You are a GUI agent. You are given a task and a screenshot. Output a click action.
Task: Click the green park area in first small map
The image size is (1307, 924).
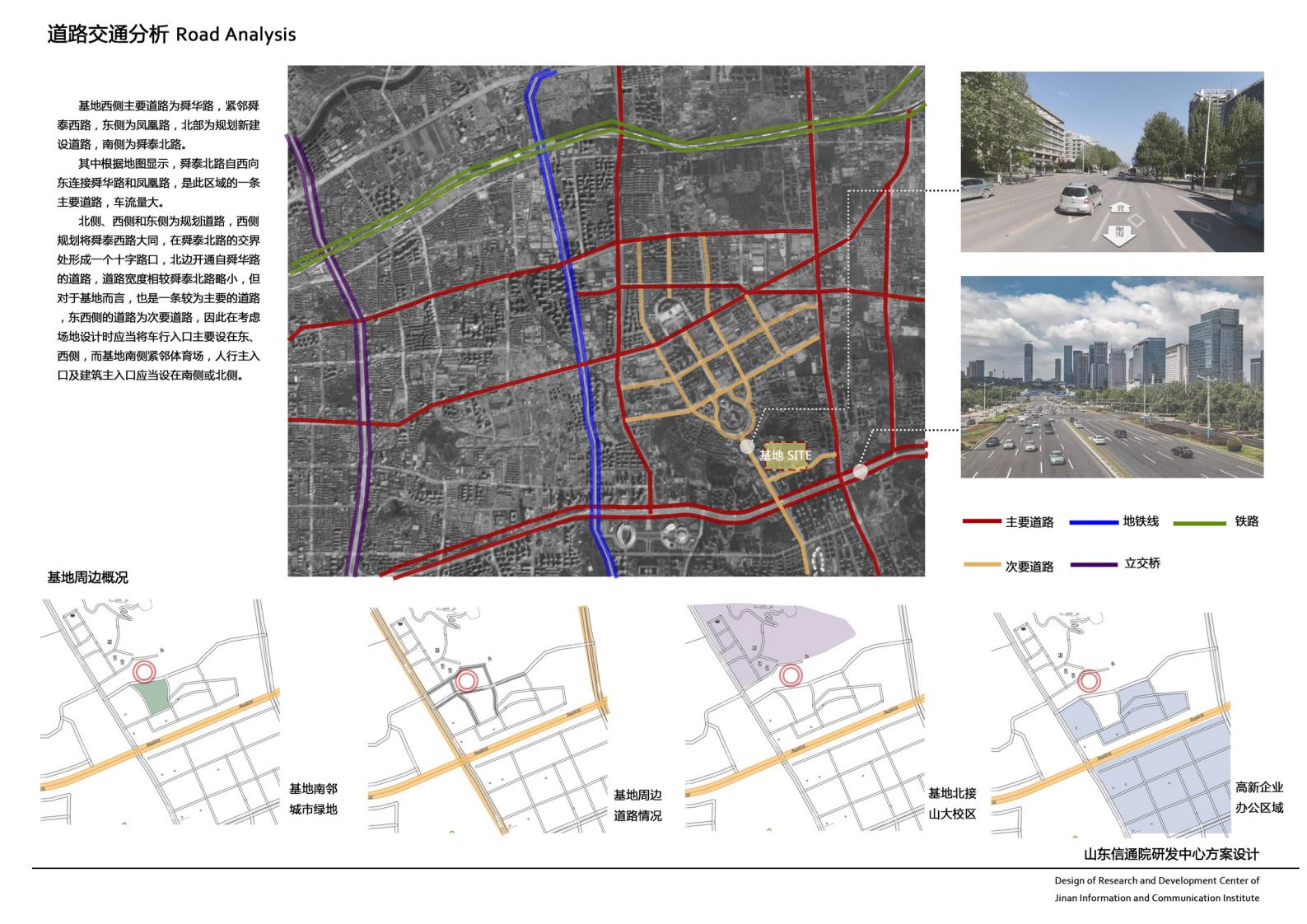pyautogui.click(x=153, y=696)
